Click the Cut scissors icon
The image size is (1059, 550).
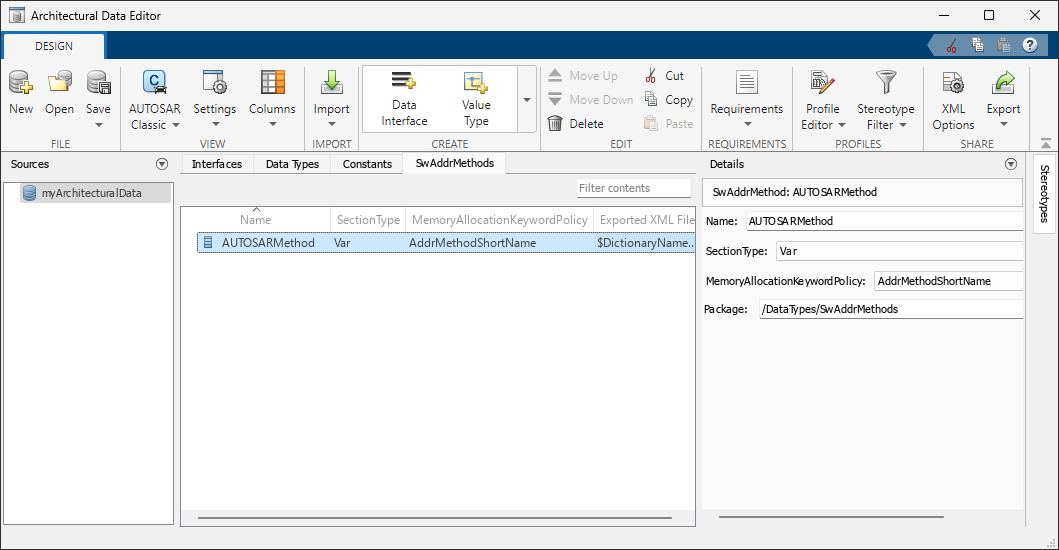click(x=651, y=76)
